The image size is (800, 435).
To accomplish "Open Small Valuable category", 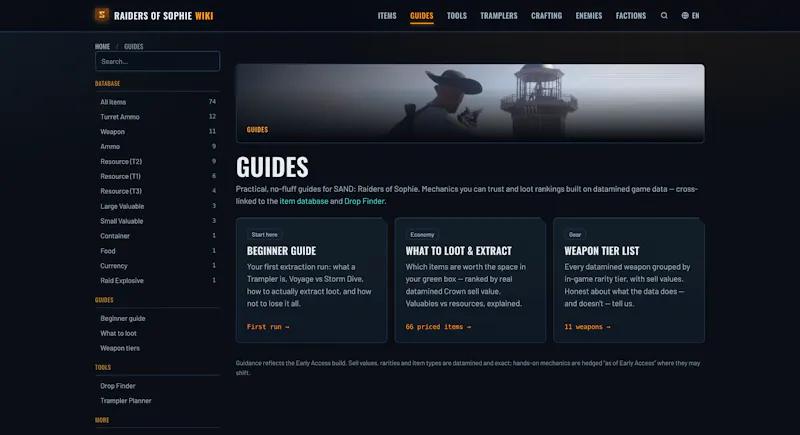I will (x=158, y=221).
